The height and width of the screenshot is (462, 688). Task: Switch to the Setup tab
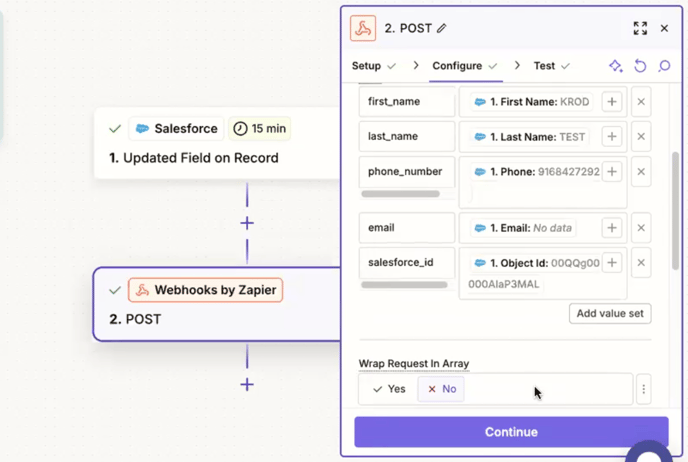coord(373,66)
